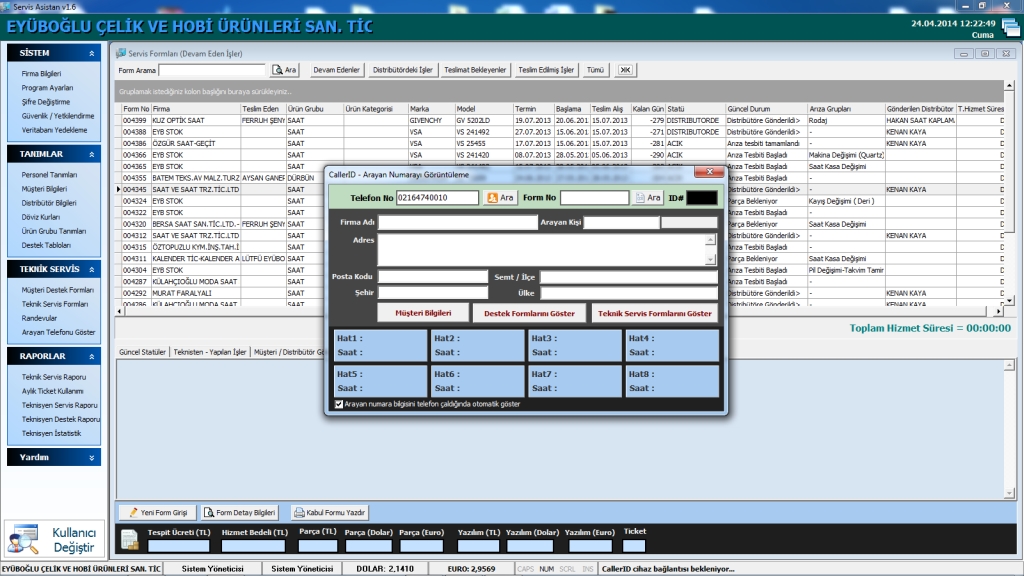The height and width of the screenshot is (576, 1024).
Task: Click the Posta Kodu field
Action: 433,277
